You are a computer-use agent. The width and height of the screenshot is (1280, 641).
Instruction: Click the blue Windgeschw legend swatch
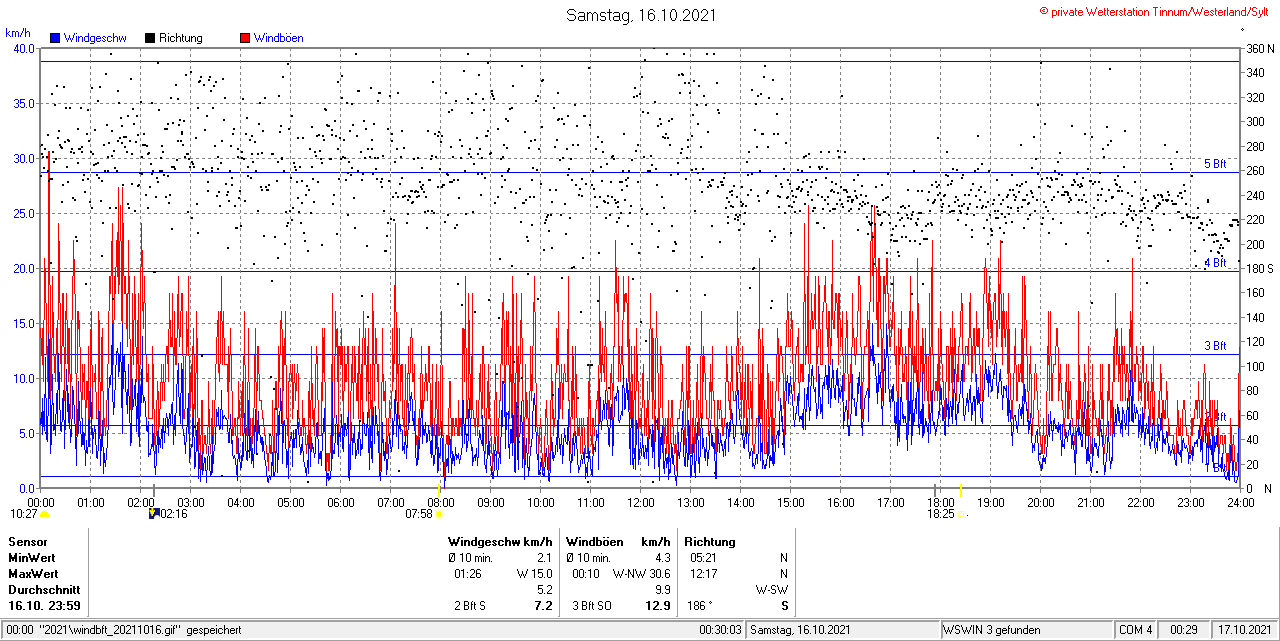pos(54,38)
